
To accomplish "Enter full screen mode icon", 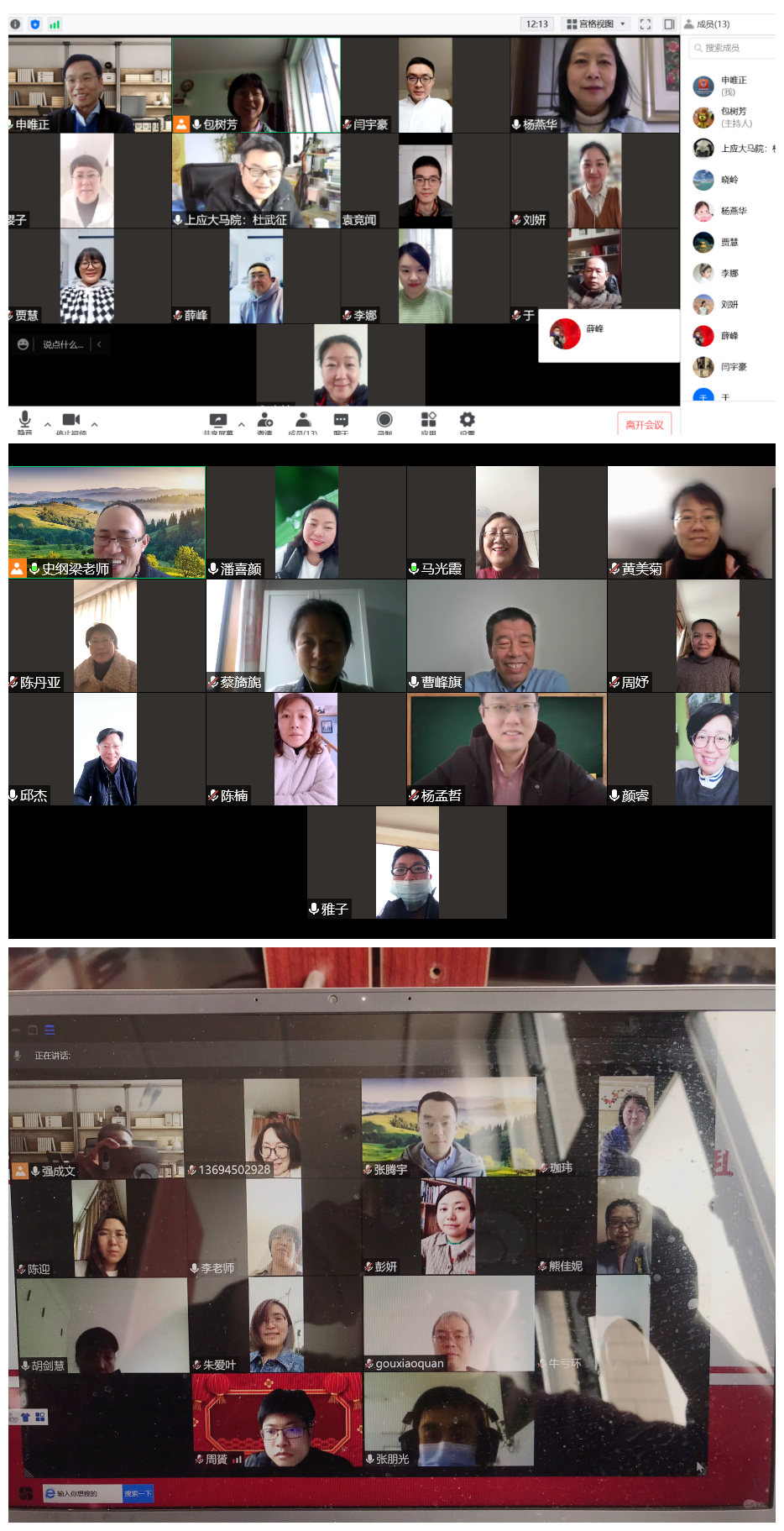I will pyautogui.click(x=645, y=24).
